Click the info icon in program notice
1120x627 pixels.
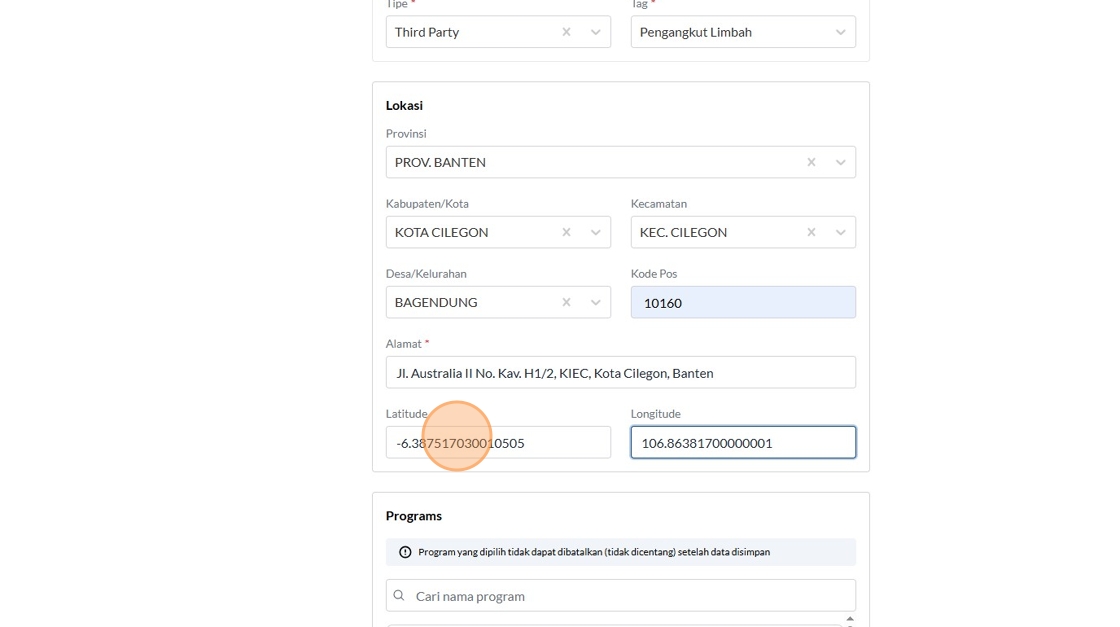(405, 552)
